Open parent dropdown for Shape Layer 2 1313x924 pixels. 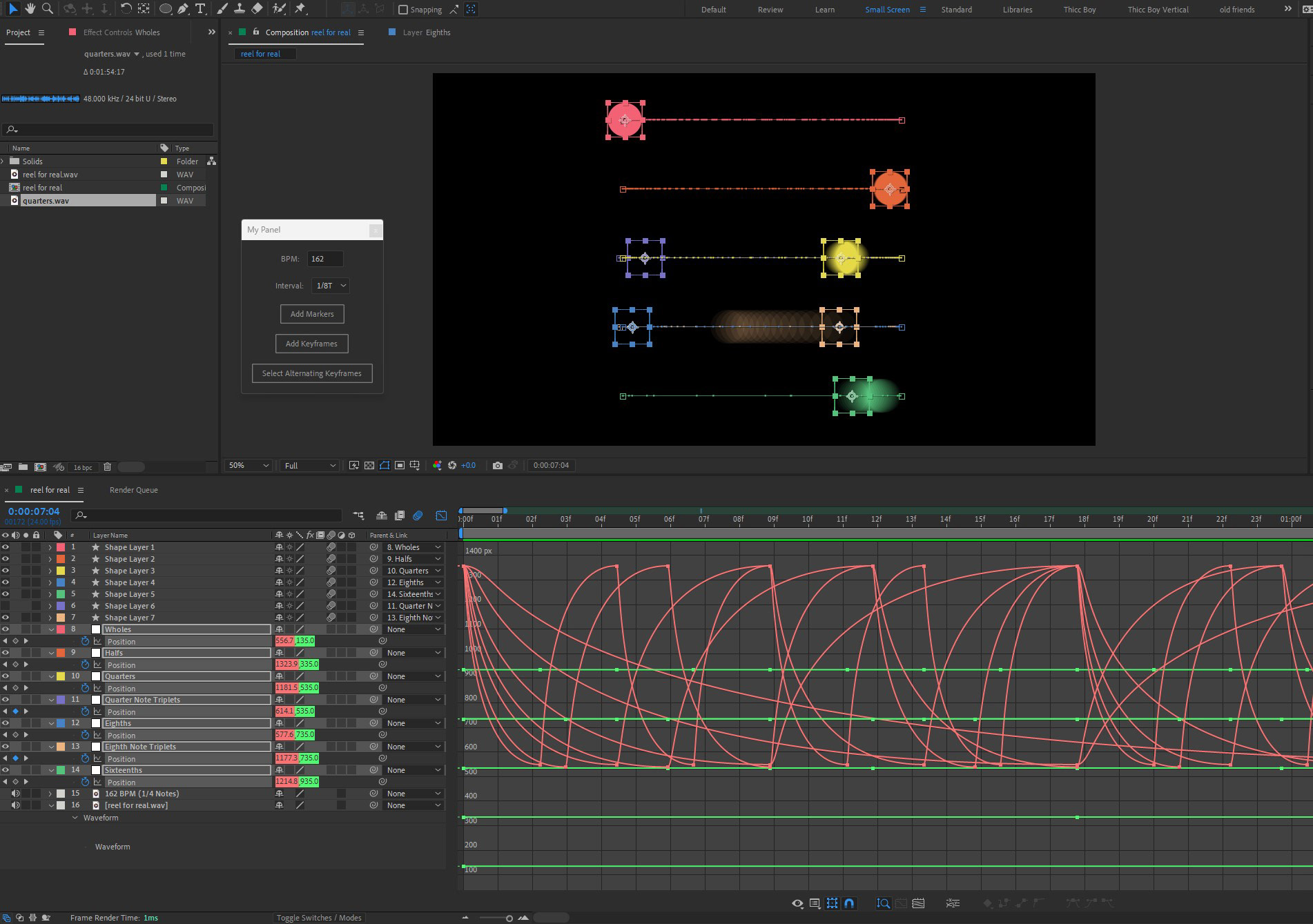(413, 559)
